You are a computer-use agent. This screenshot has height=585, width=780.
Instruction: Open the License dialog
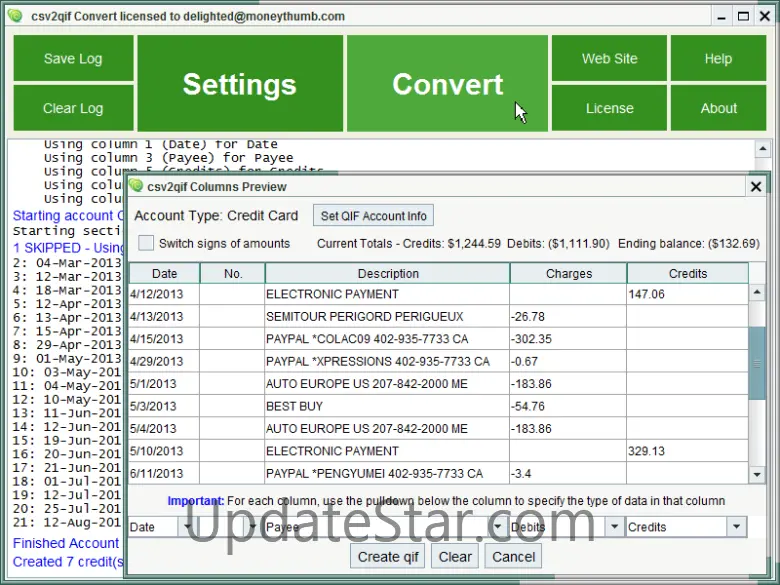coord(609,108)
